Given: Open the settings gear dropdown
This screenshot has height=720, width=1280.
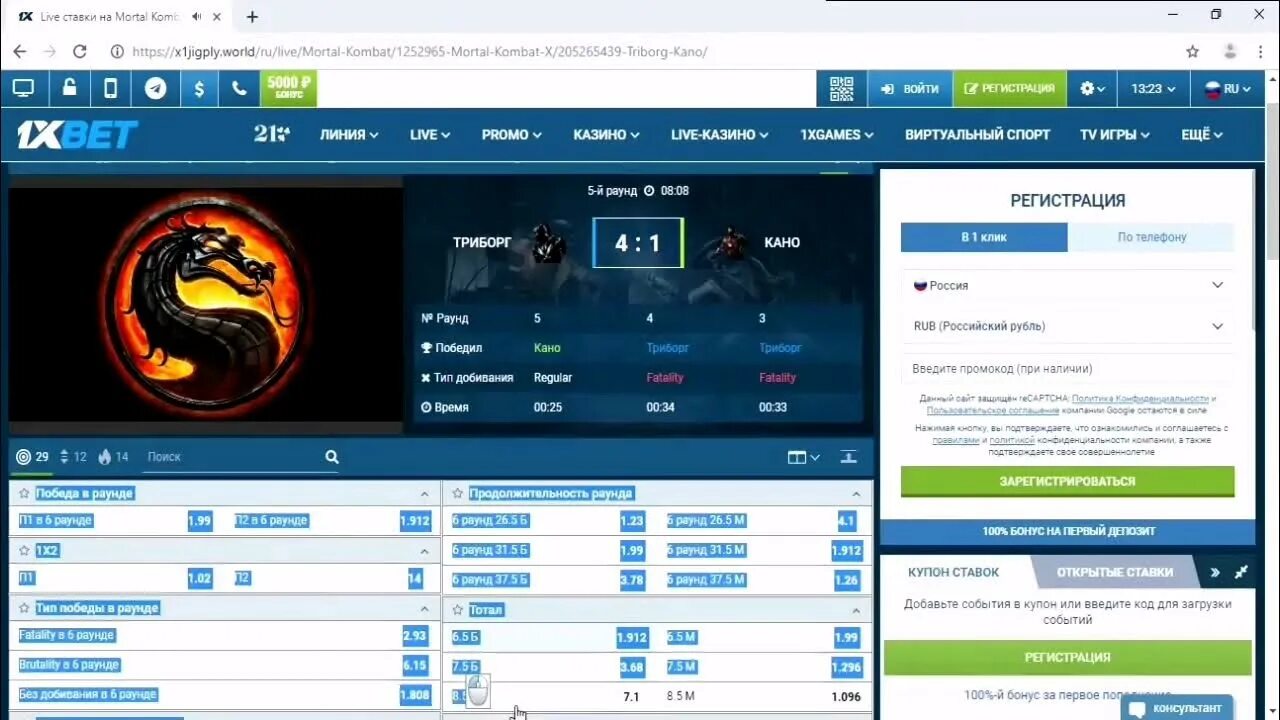Looking at the screenshot, I should tap(1092, 88).
